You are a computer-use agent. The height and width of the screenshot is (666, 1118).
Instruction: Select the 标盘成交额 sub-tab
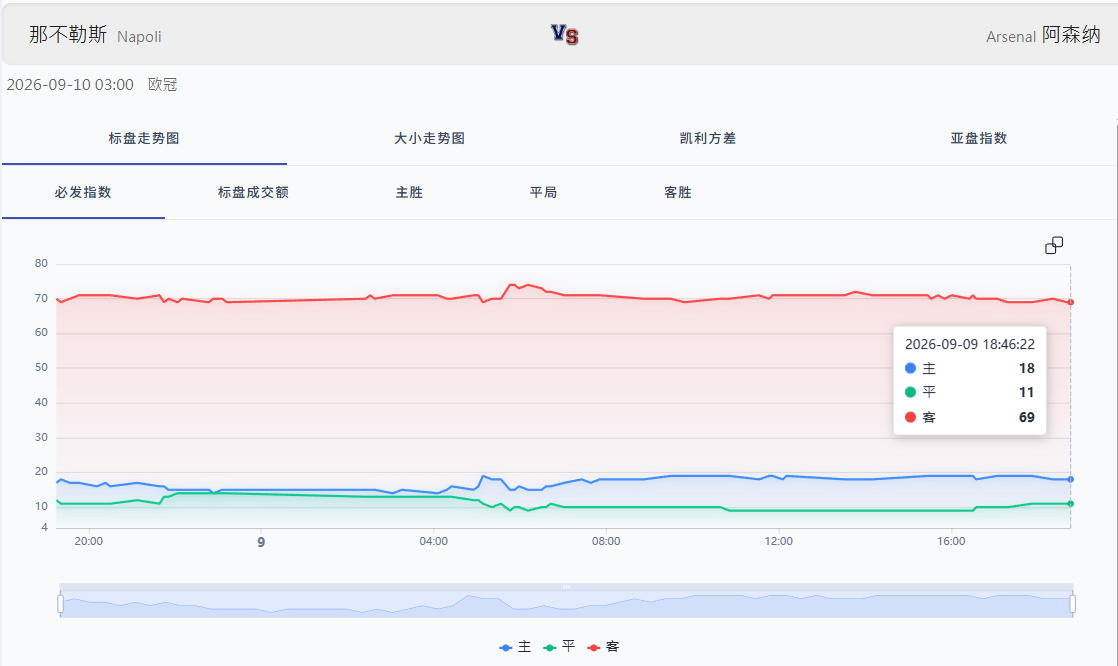point(253,193)
